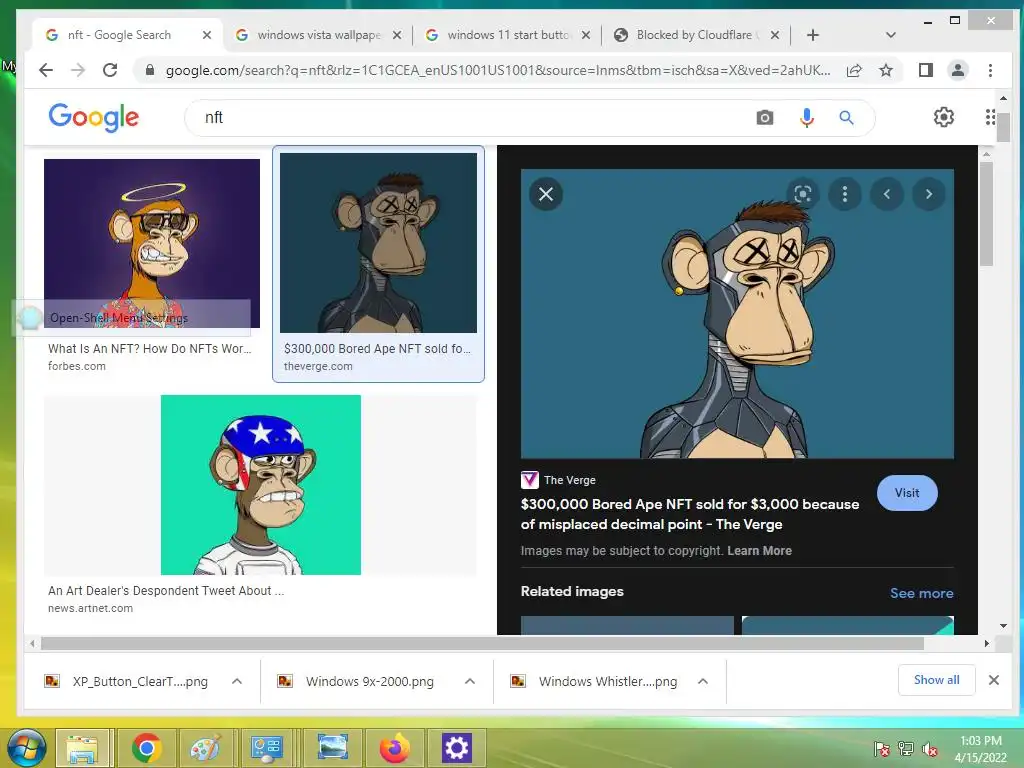Open the Chrome profile avatar
Screen dimensions: 1024x768
click(x=957, y=70)
